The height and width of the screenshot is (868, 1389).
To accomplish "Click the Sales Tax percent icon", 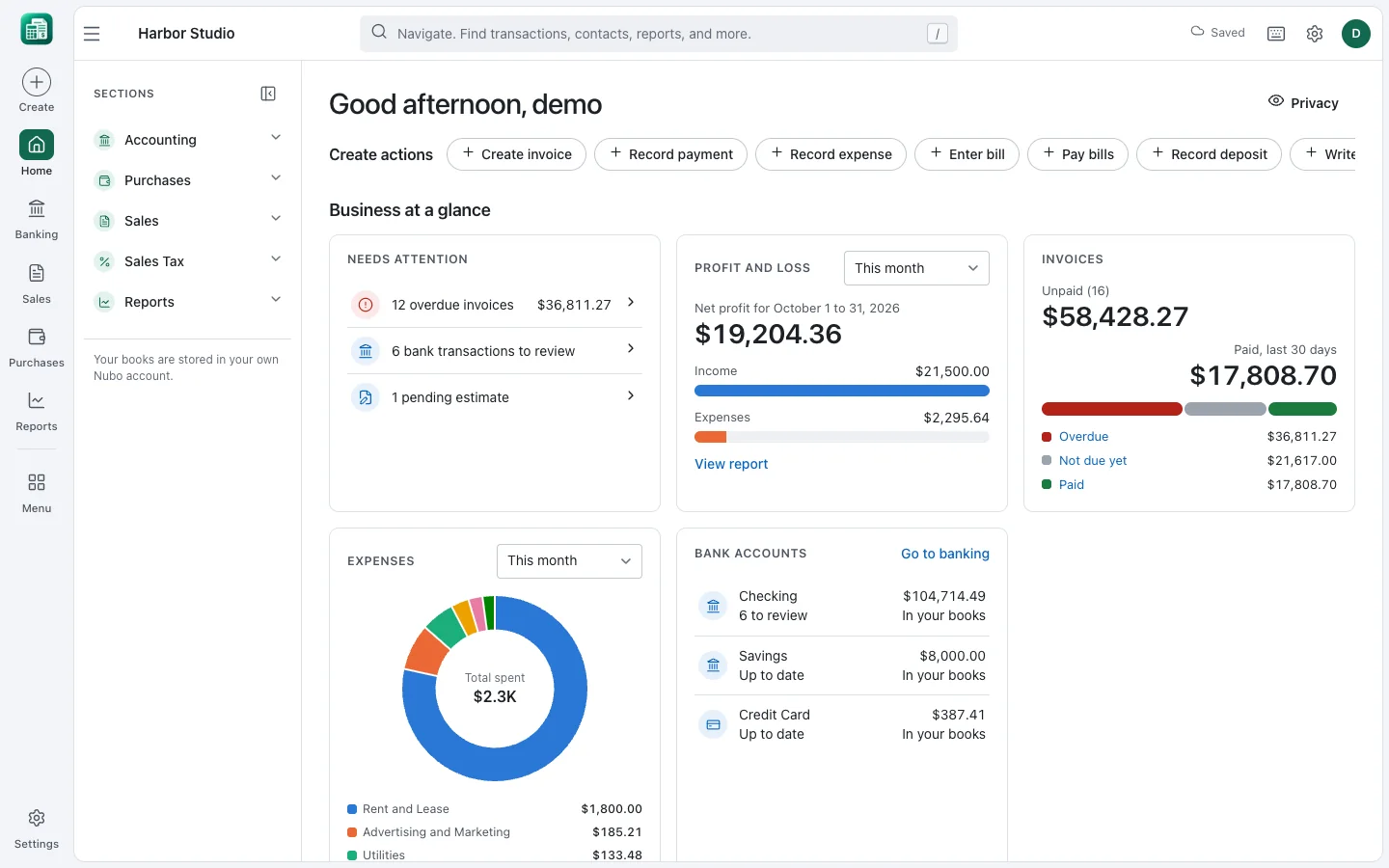I will (104, 261).
